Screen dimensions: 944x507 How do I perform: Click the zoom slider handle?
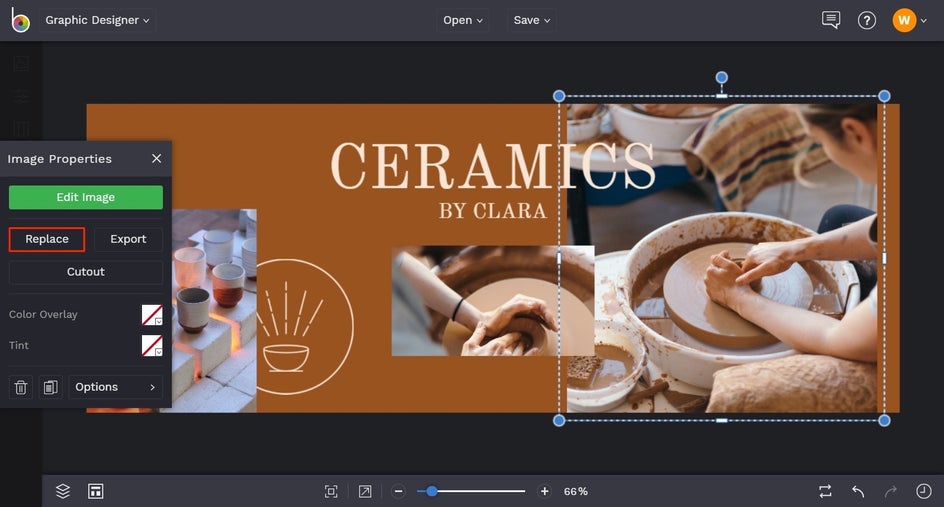pyautogui.click(x=432, y=491)
